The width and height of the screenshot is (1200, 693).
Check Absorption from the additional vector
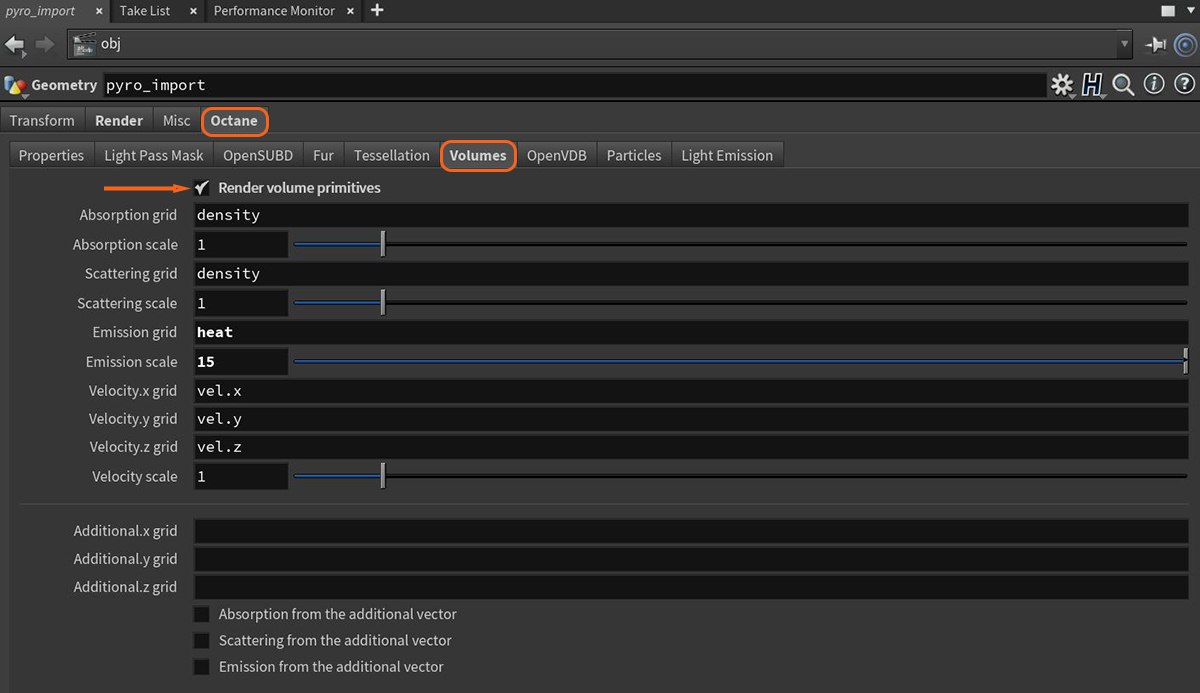point(201,614)
